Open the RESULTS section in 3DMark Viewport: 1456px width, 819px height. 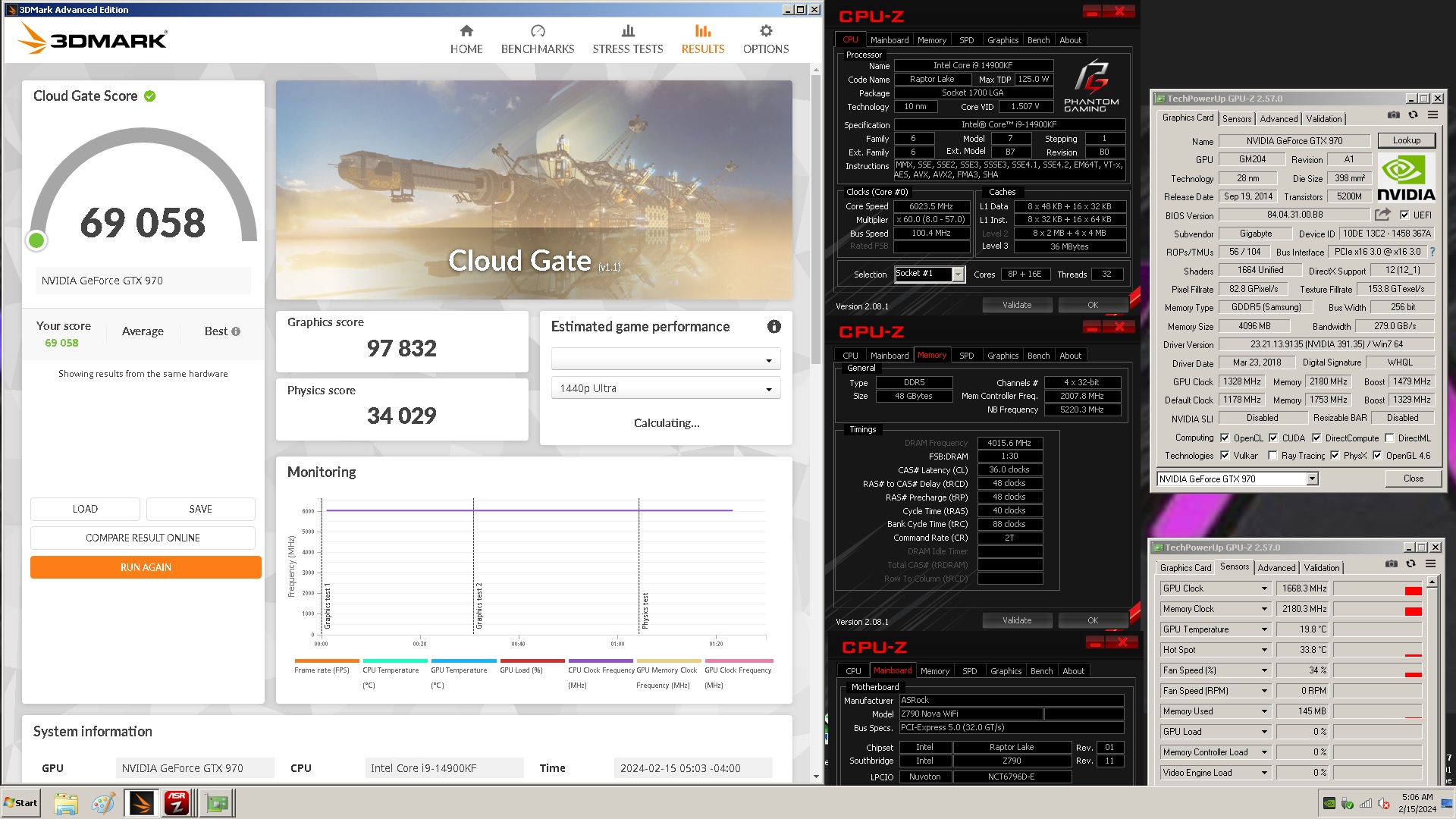[703, 39]
